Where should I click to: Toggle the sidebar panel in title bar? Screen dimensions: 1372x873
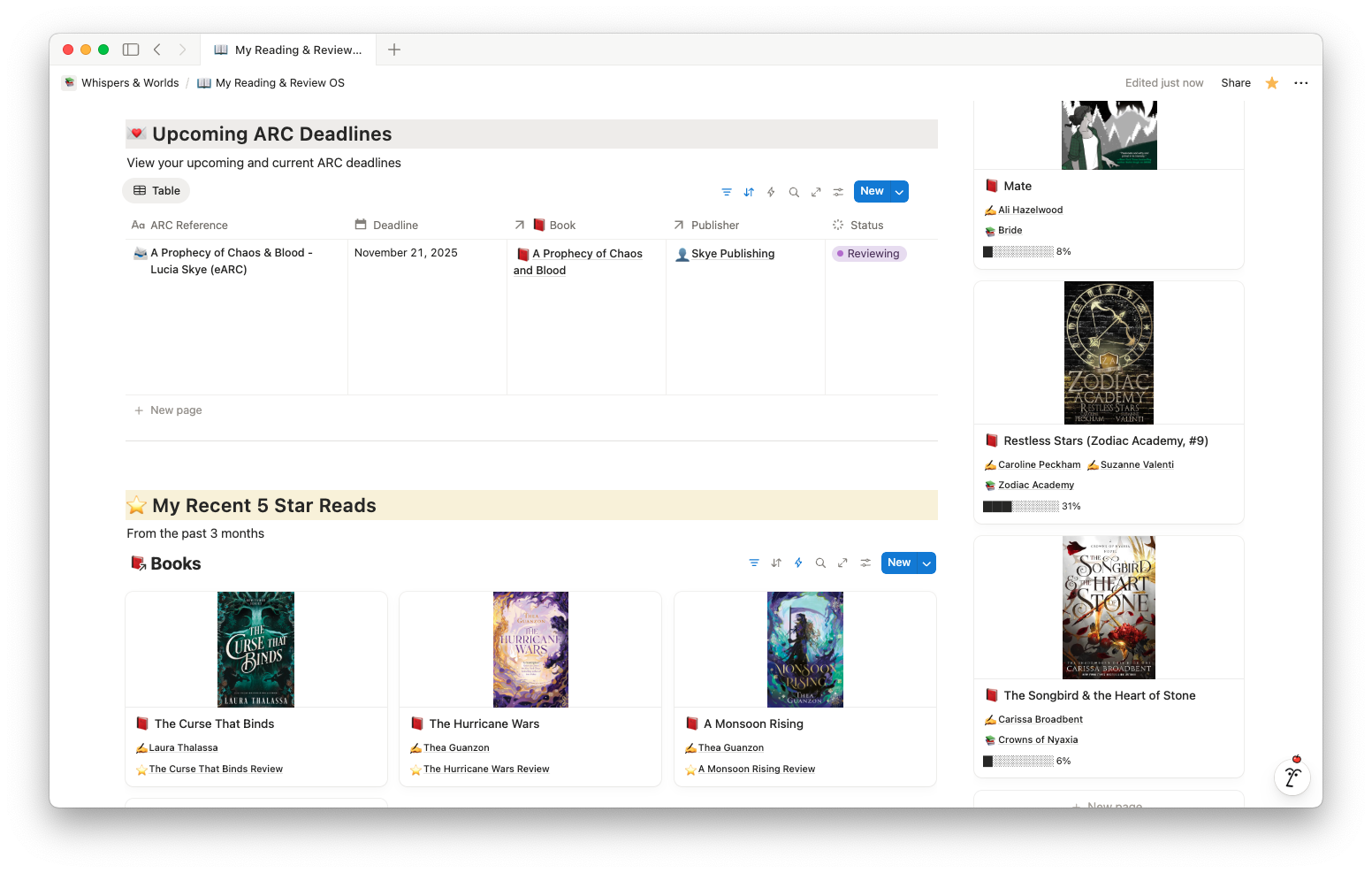click(x=131, y=50)
